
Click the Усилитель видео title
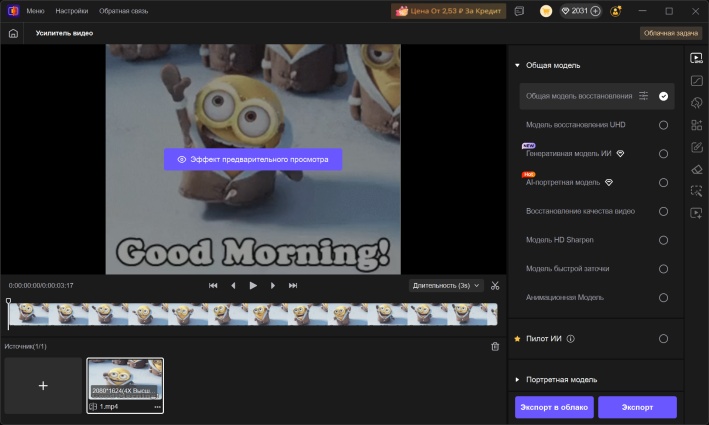click(64, 33)
